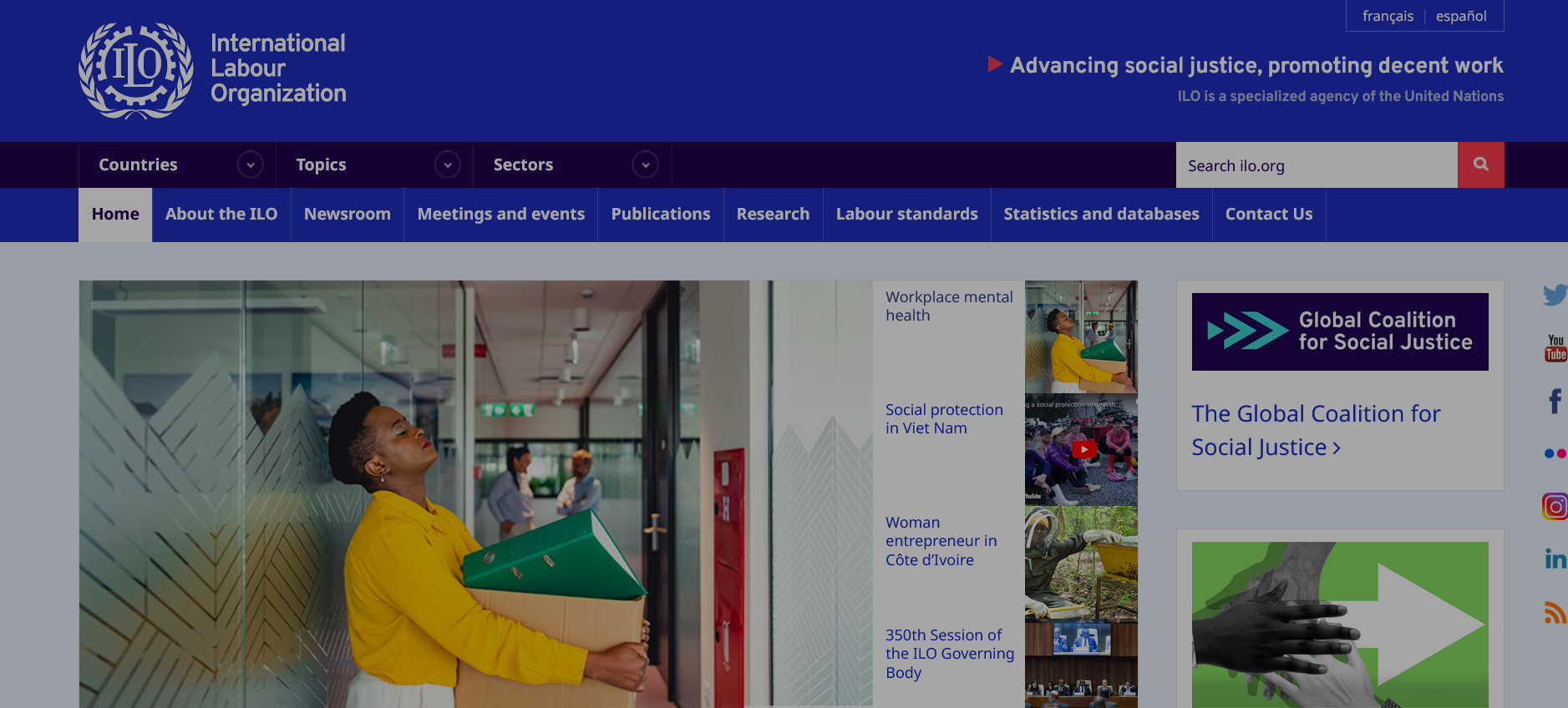Click the Search ilo.org input field
This screenshot has width=1568, height=708.
pos(1317,165)
